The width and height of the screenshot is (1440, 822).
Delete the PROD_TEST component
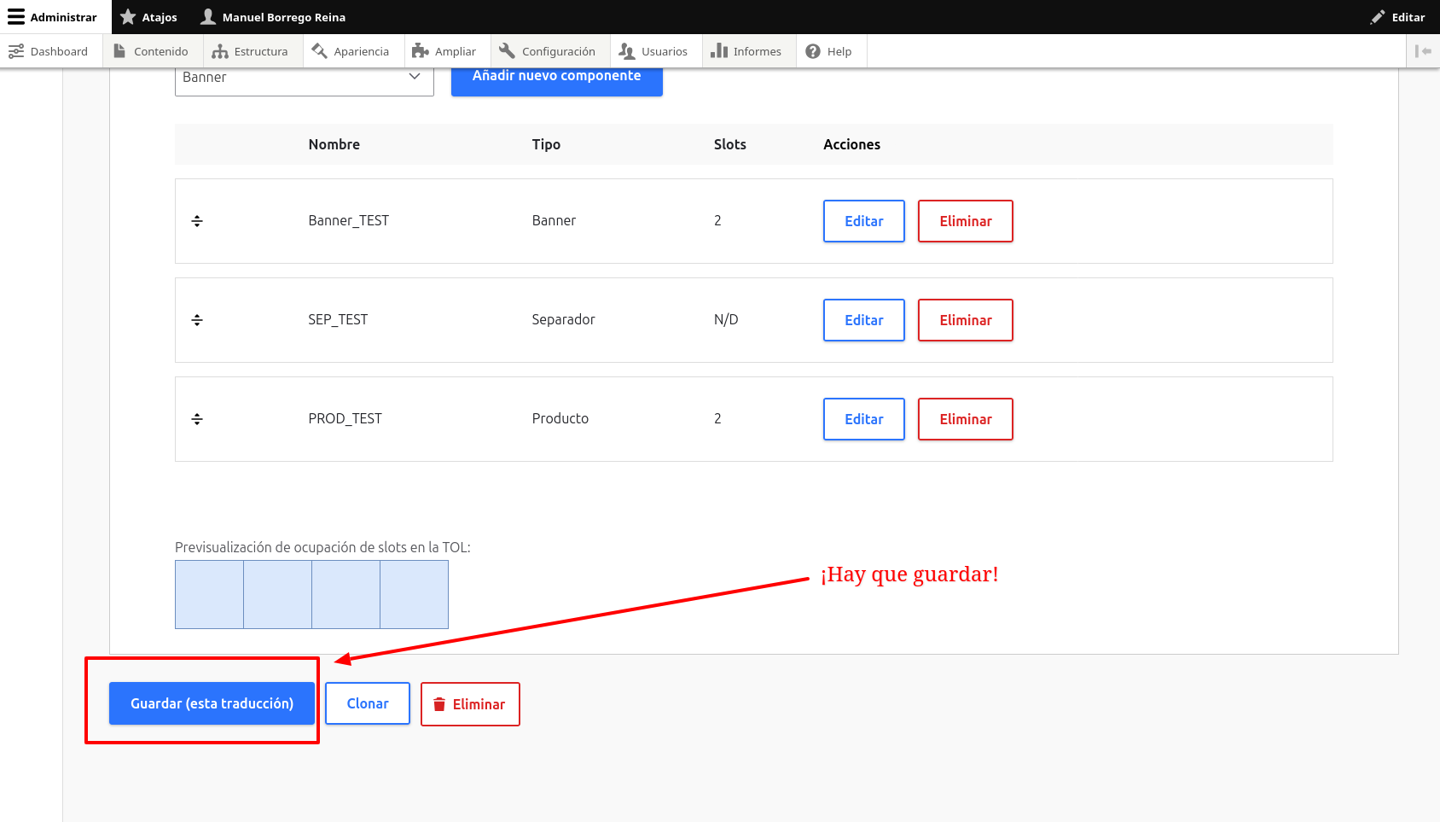965,419
